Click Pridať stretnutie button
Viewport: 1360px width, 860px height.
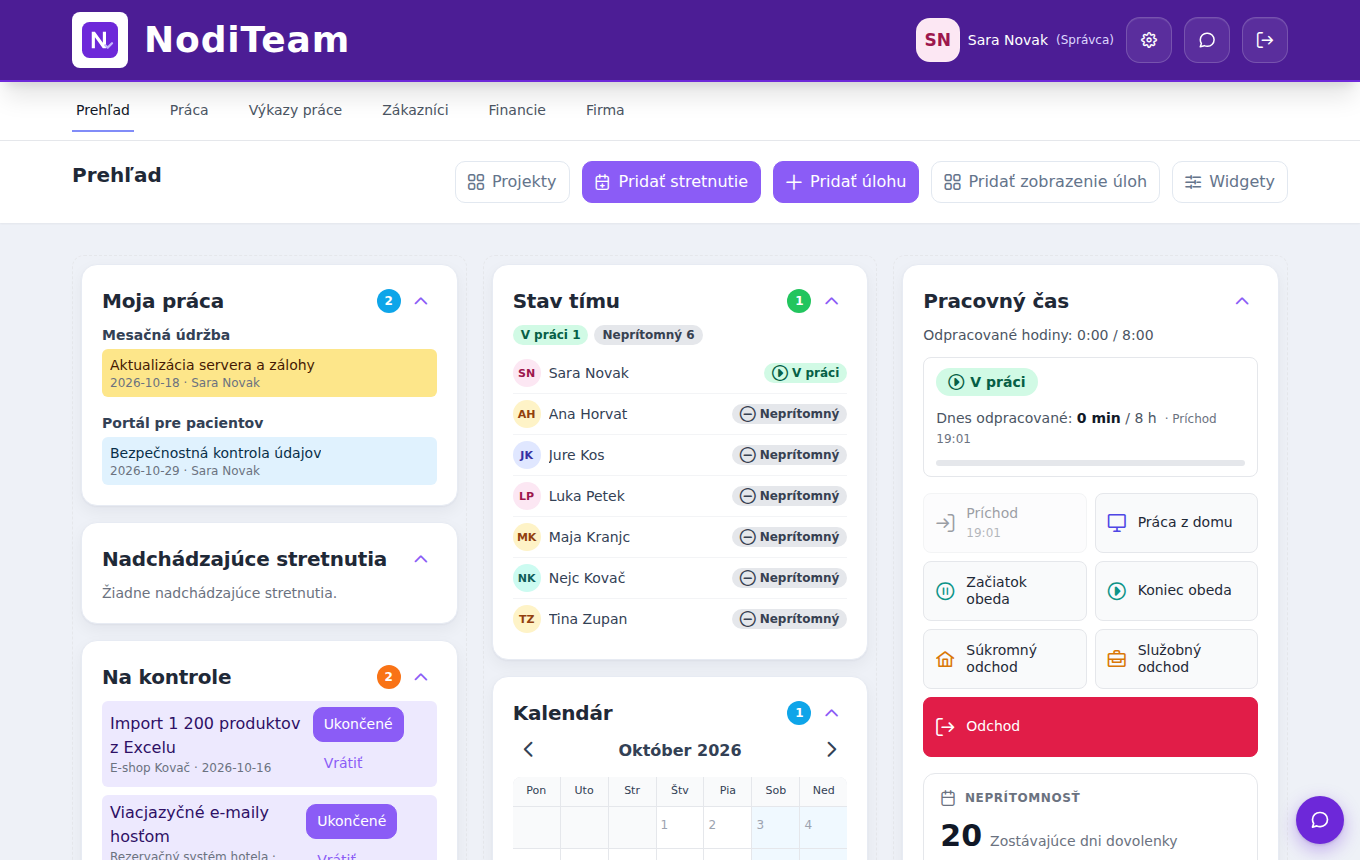pos(671,182)
